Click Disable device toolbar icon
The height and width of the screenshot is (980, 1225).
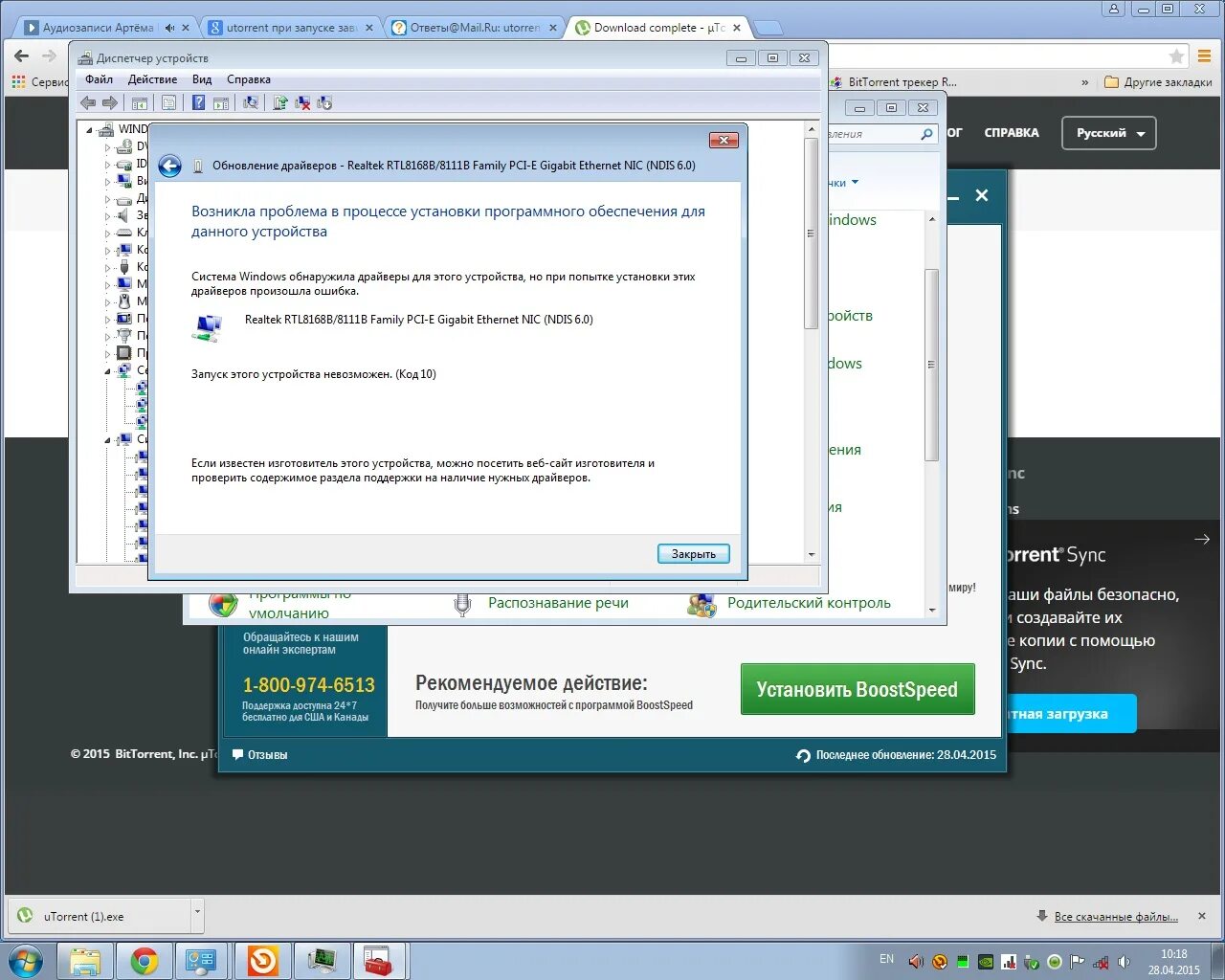(x=324, y=102)
